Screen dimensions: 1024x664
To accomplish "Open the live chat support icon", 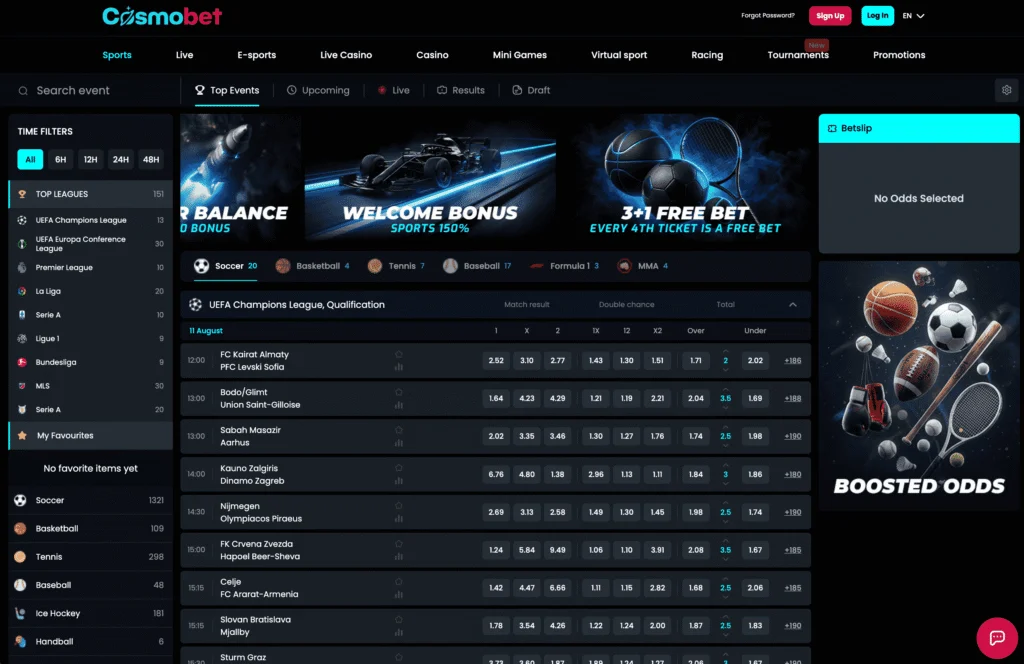I will tap(997, 637).
